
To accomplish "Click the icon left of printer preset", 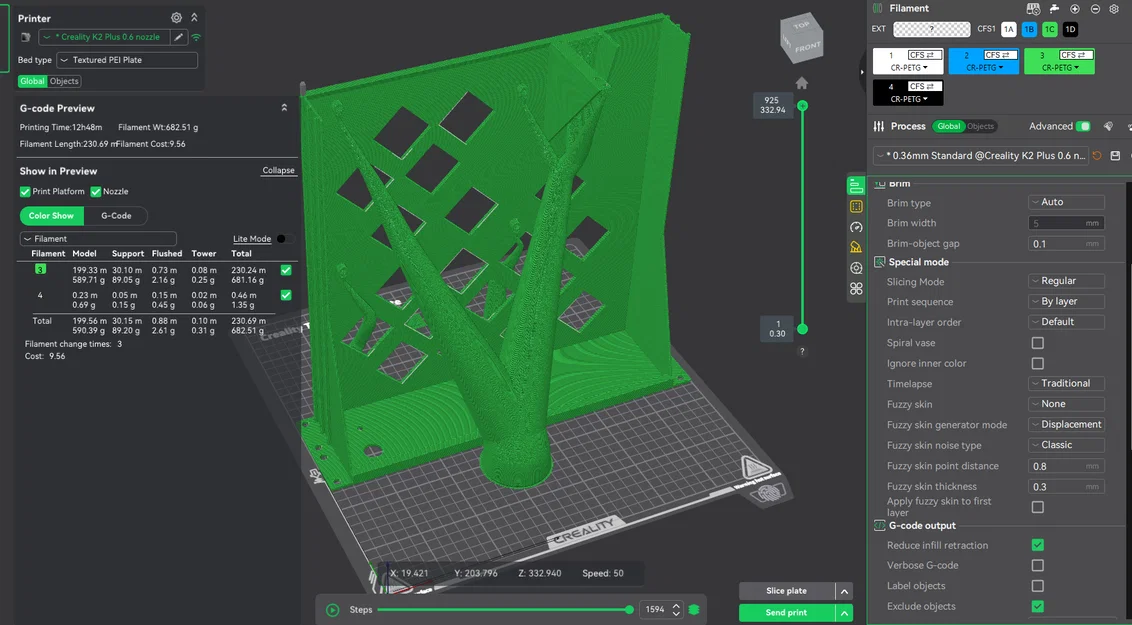I will (26, 37).
